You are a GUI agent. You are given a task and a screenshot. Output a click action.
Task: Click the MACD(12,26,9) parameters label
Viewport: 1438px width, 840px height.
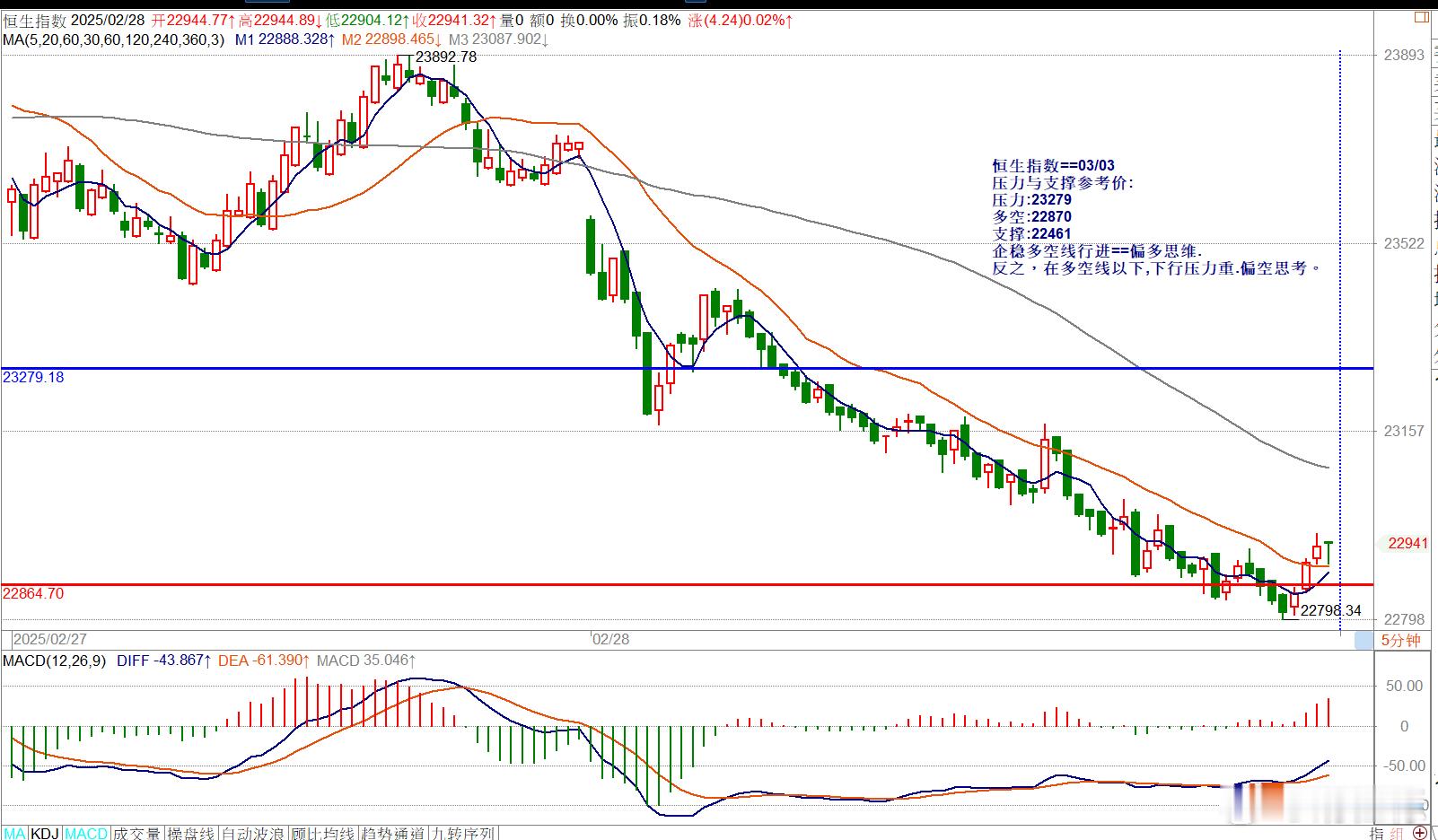click(x=55, y=661)
